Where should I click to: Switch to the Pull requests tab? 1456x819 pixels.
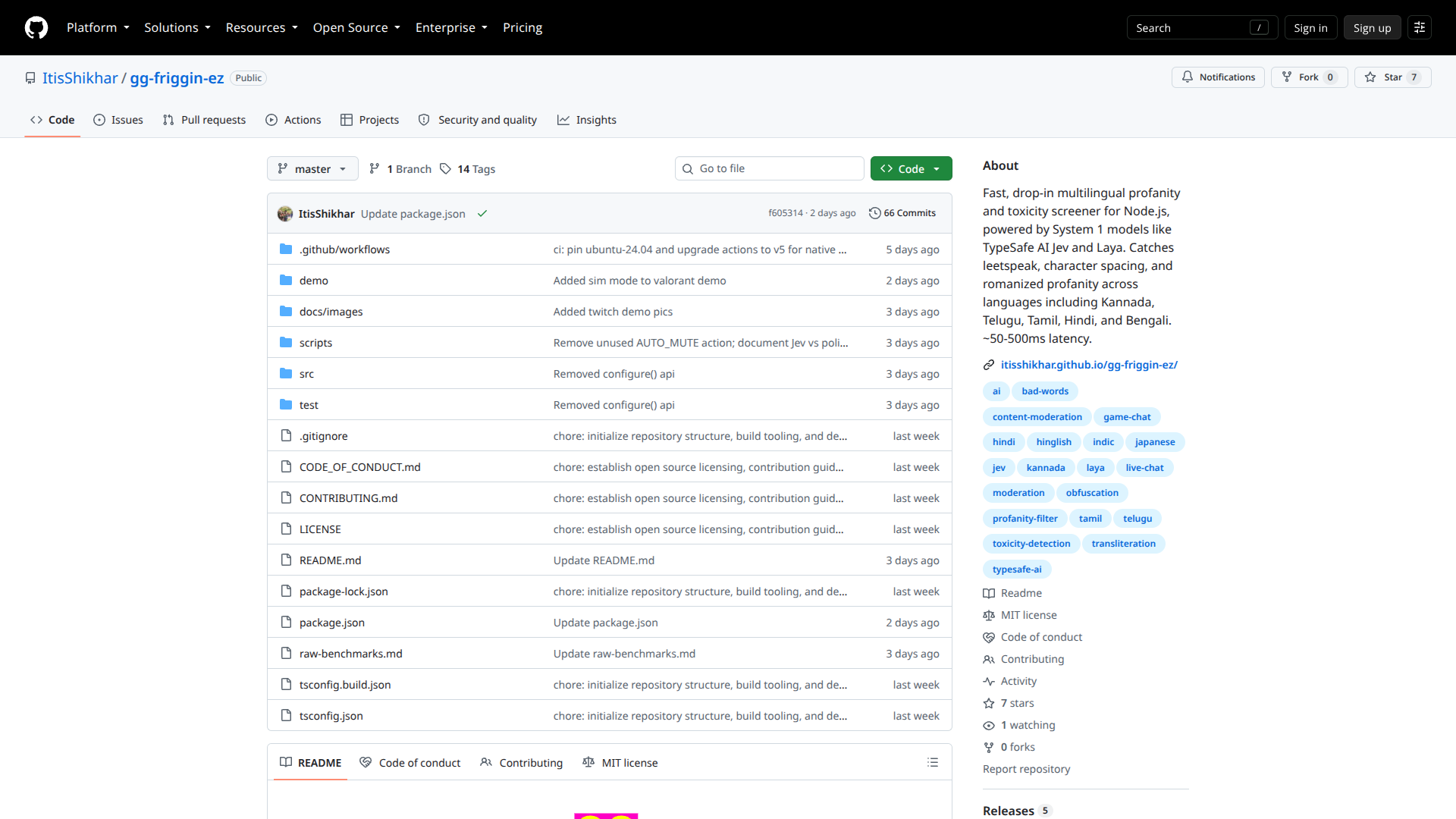pyautogui.click(x=204, y=120)
